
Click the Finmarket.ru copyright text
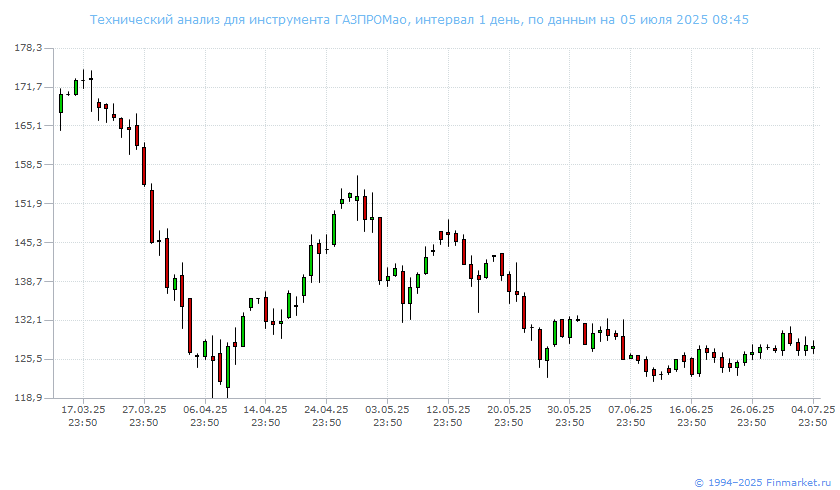tap(762, 483)
